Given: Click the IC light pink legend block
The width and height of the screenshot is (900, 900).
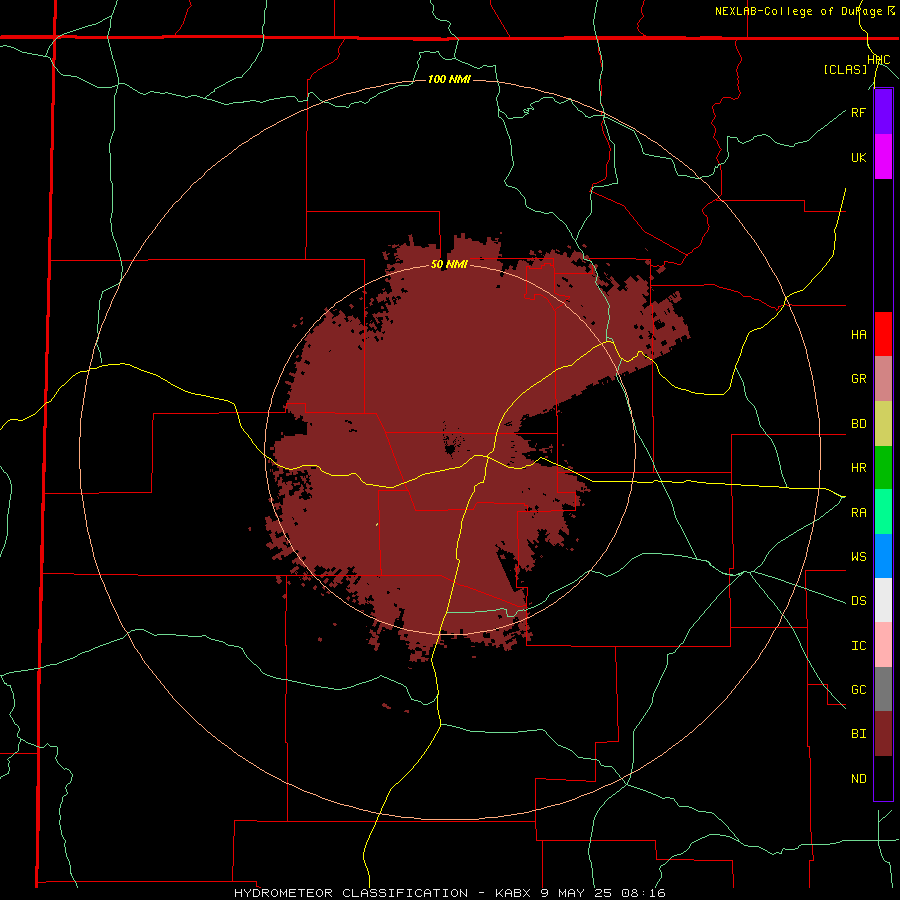Looking at the screenshot, I should [883, 645].
